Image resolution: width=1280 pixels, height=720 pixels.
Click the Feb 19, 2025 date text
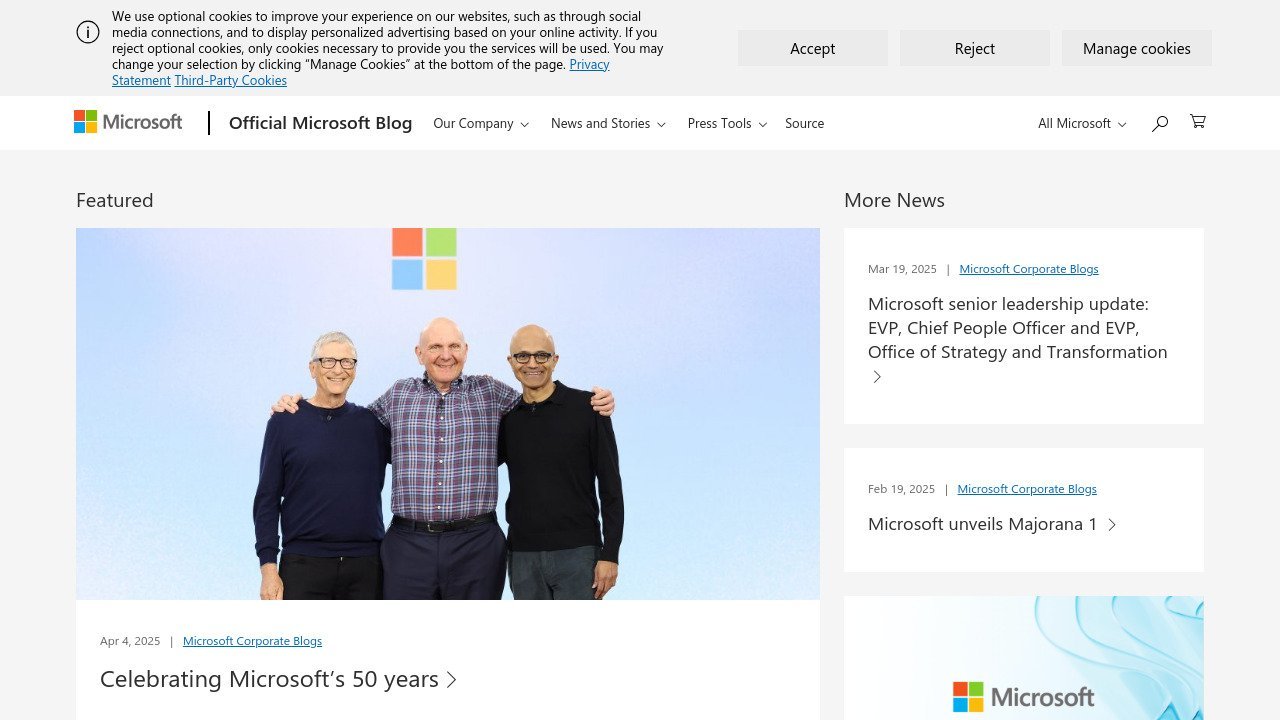point(901,489)
